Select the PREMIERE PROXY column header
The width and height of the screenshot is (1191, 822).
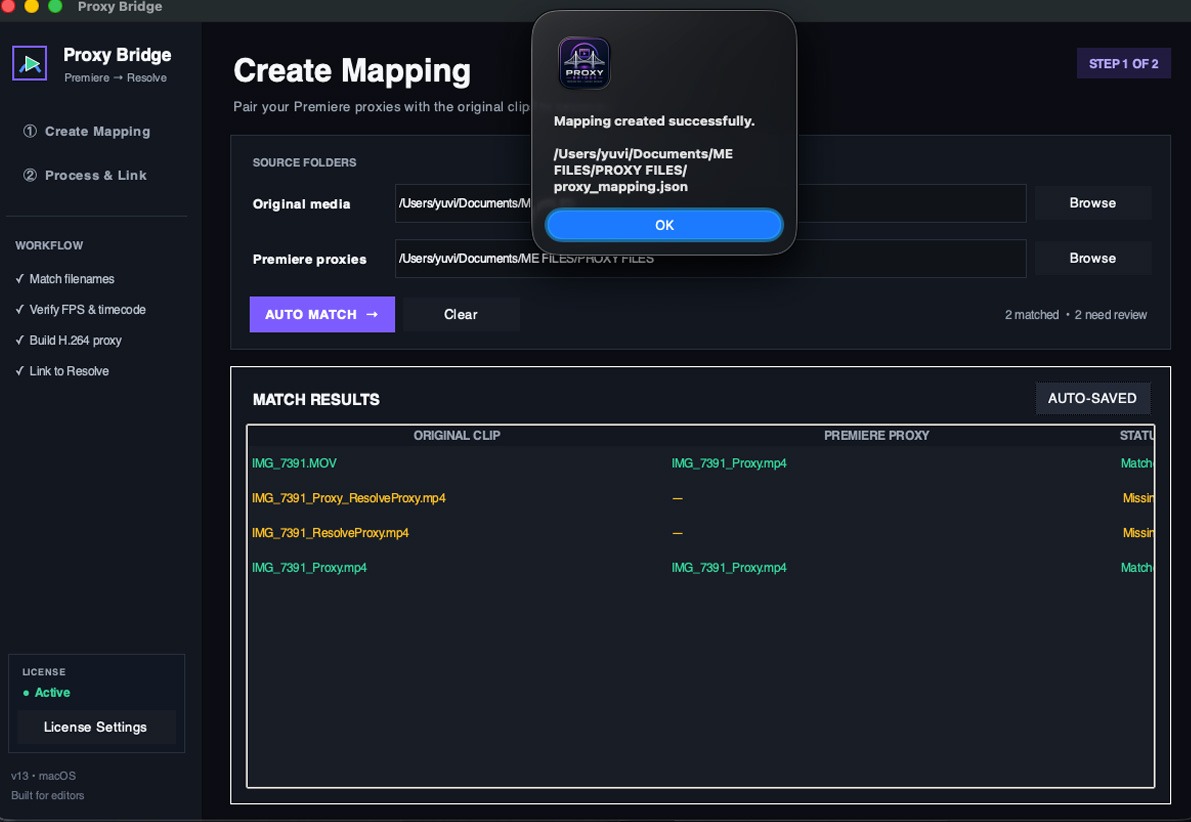tap(877, 435)
